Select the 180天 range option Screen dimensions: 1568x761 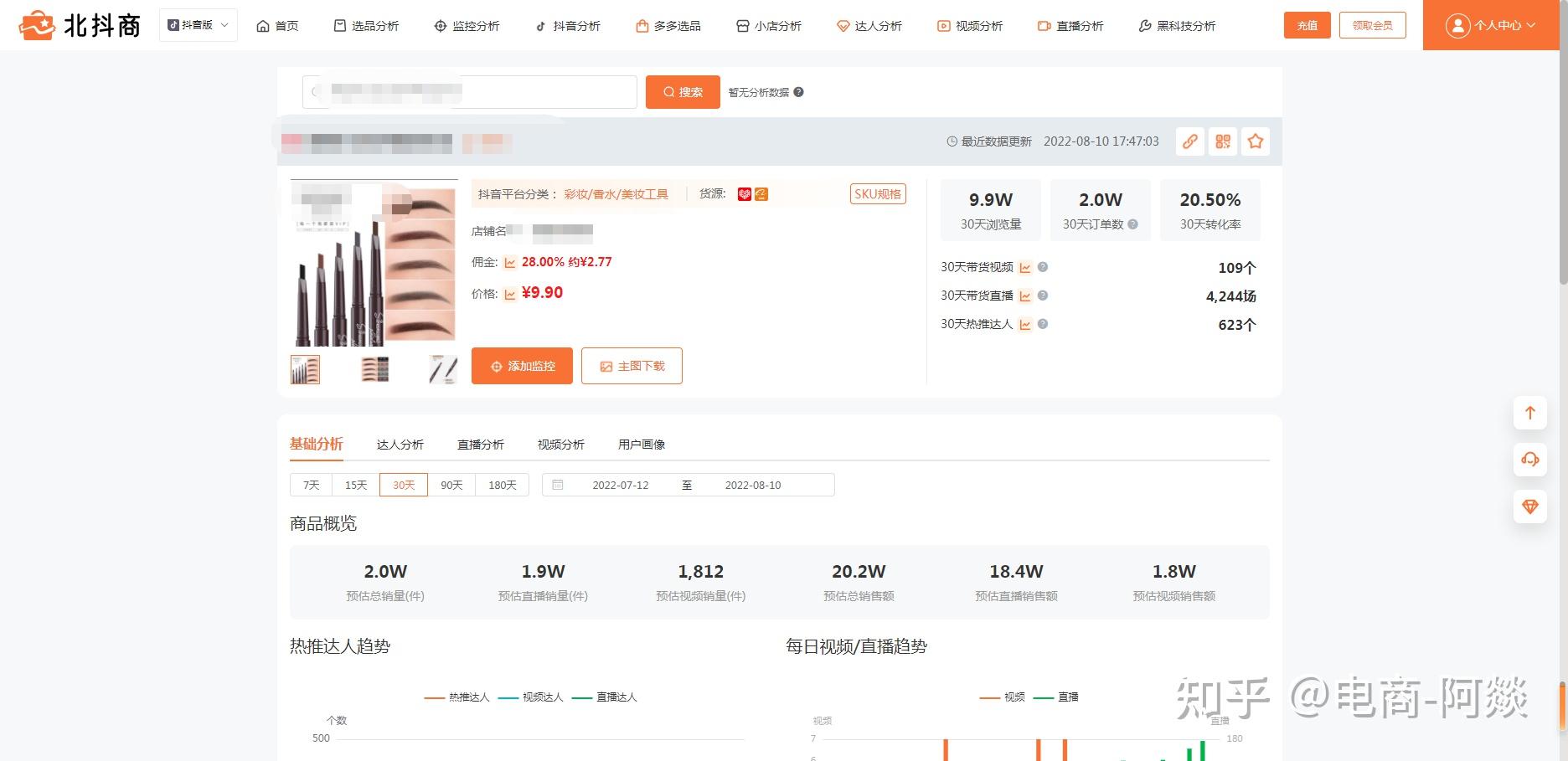click(503, 485)
